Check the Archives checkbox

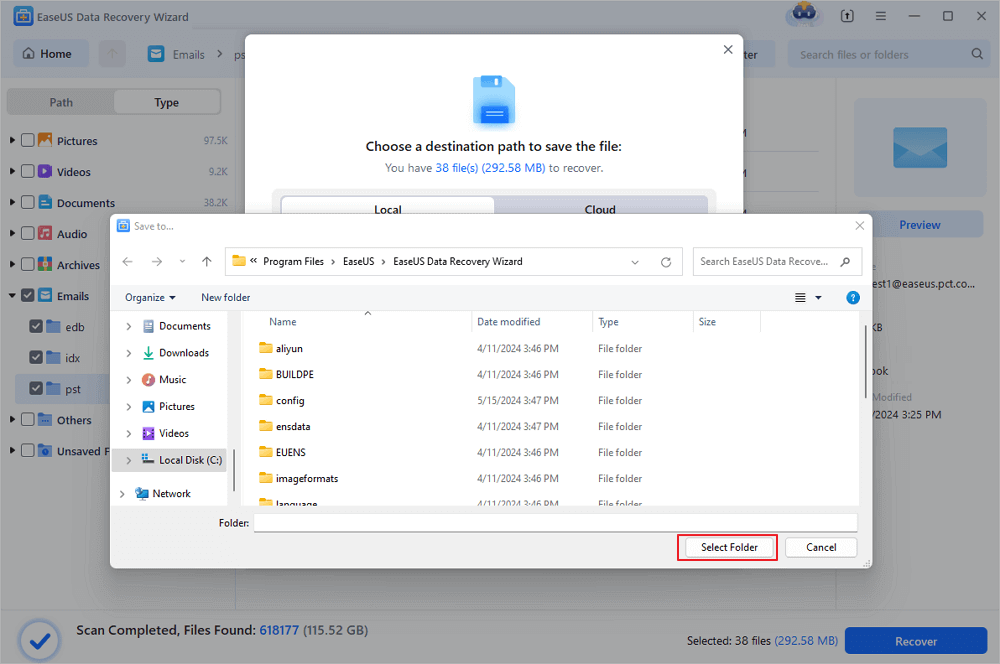coord(27,264)
